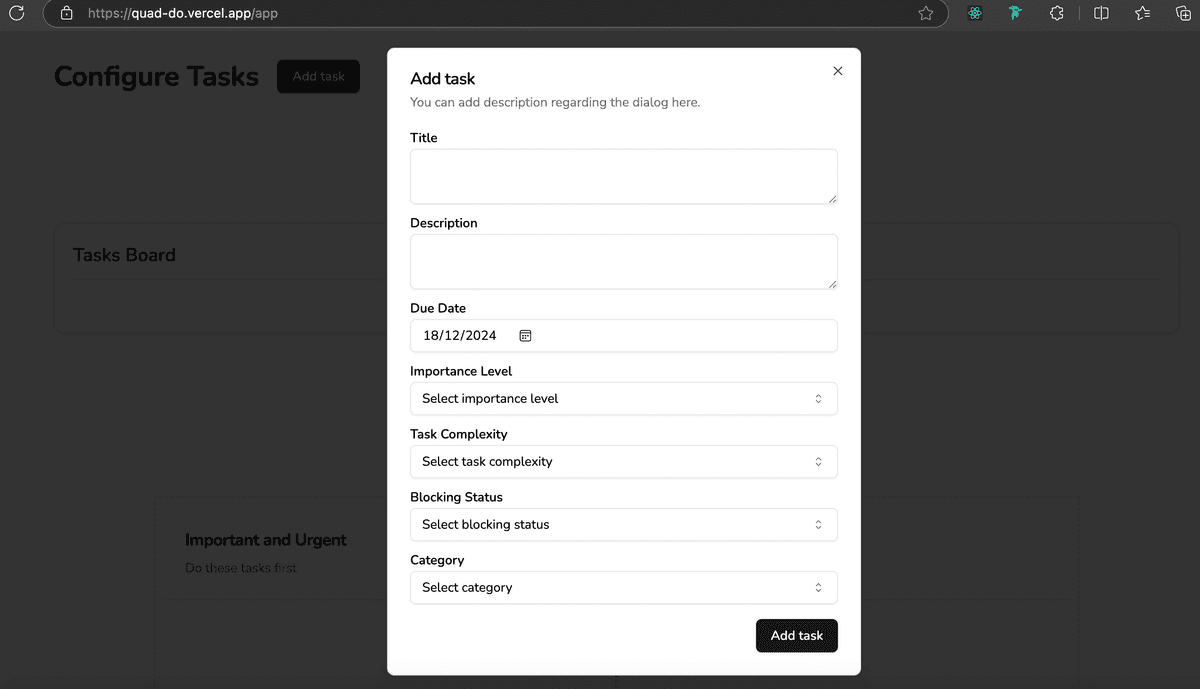
Task: Open the Select category dropdown
Action: 623,587
